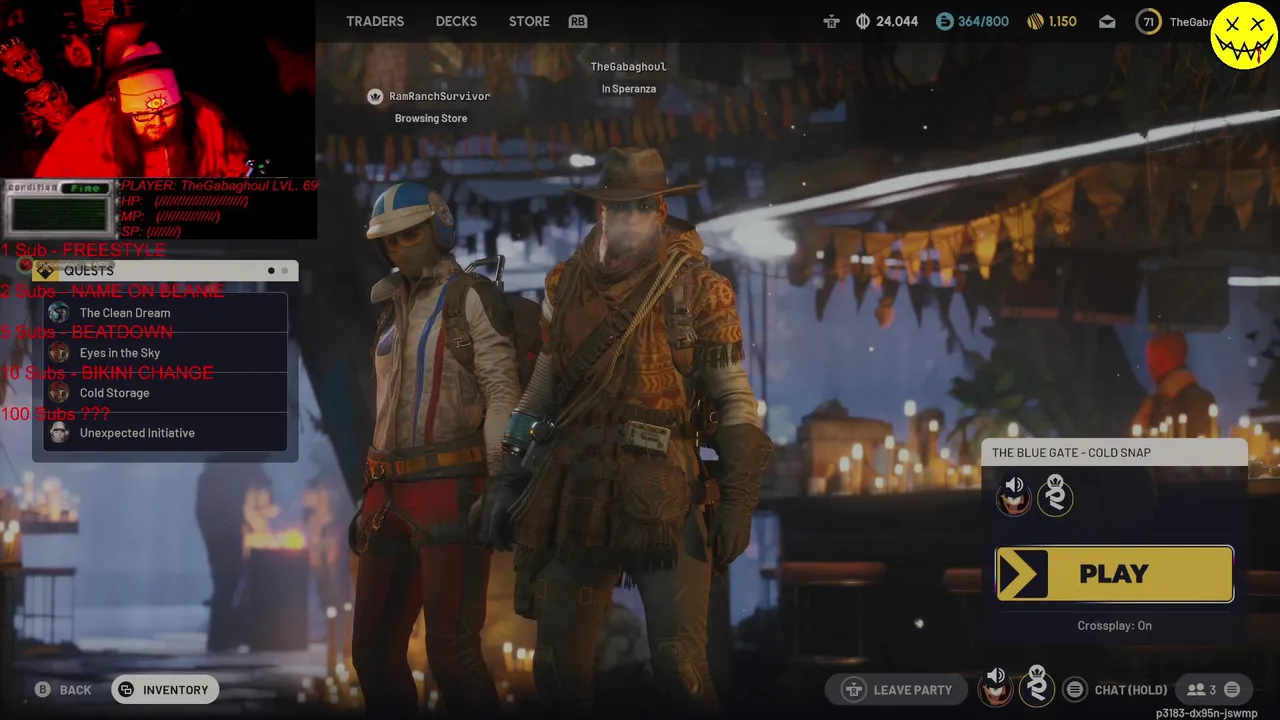Click the coin balance showing 24,044
1280x720 pixels.
coord(897,21)
